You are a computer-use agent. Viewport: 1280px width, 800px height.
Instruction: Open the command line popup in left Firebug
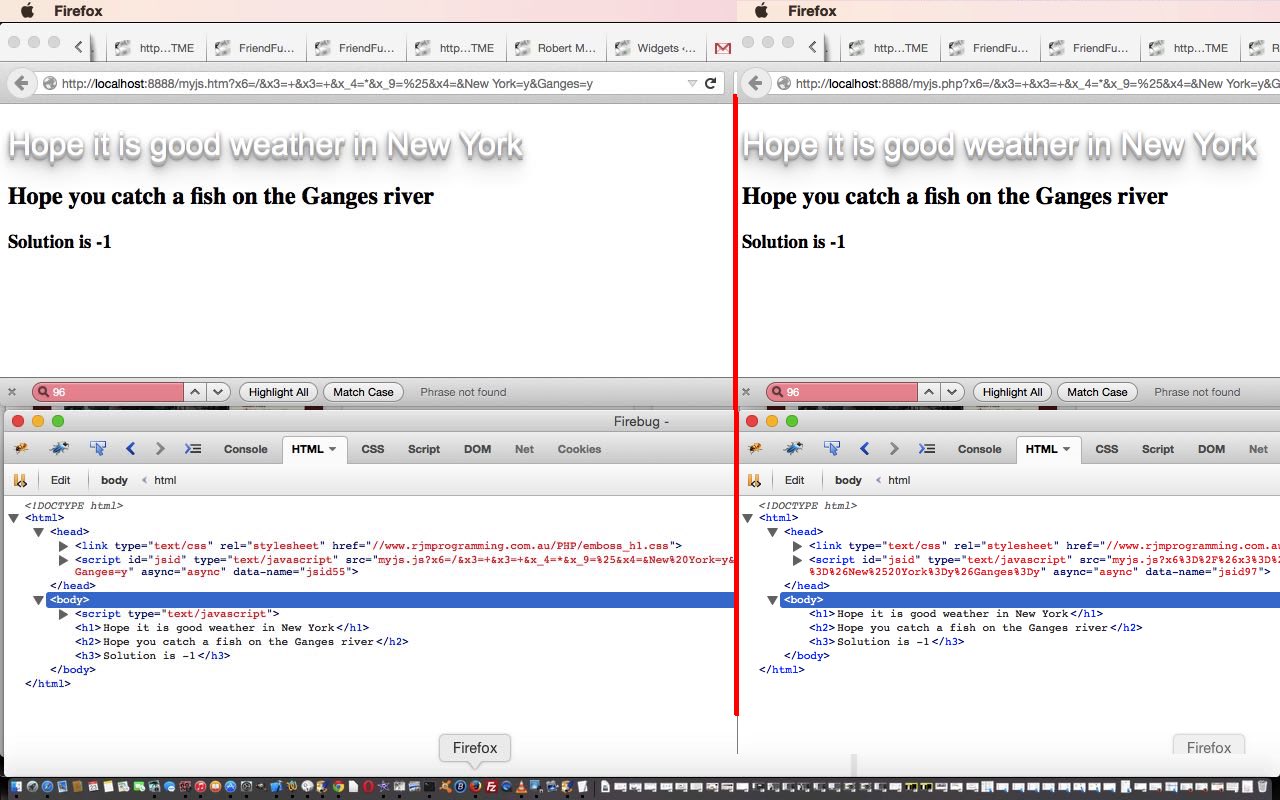(194, 449)
